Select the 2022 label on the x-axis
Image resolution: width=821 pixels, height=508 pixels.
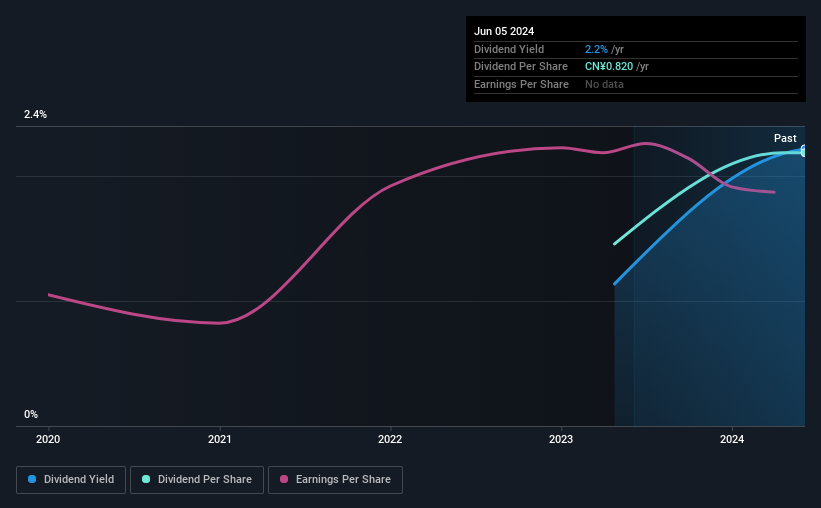tap(390, 439)
